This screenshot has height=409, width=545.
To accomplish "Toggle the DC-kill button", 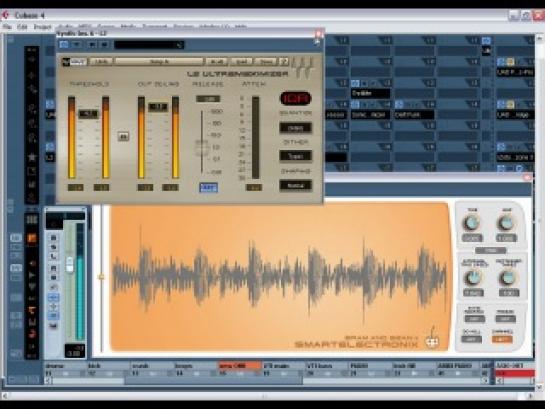I will [x=472, y=340].
